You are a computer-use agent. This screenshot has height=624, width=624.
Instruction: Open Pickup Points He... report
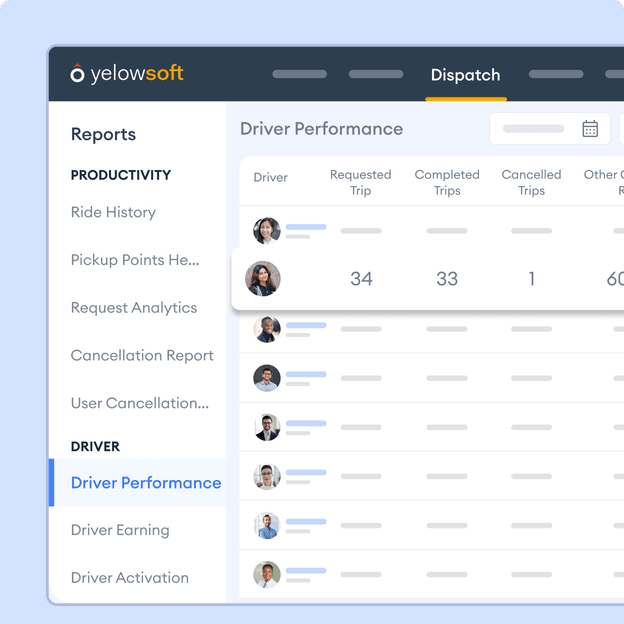coord(135,260)
